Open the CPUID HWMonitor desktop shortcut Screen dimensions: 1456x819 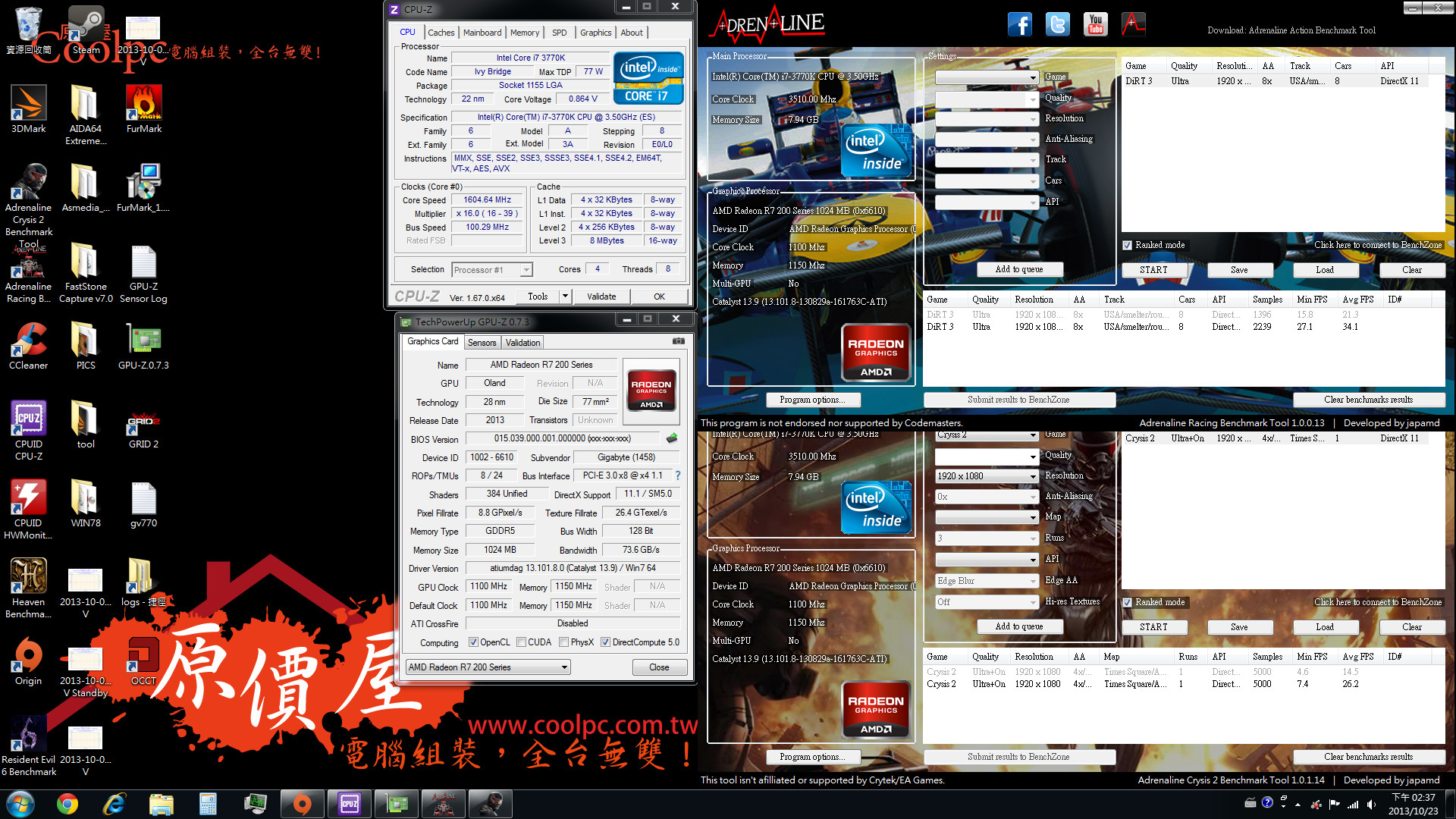click(x=28, y=509)
